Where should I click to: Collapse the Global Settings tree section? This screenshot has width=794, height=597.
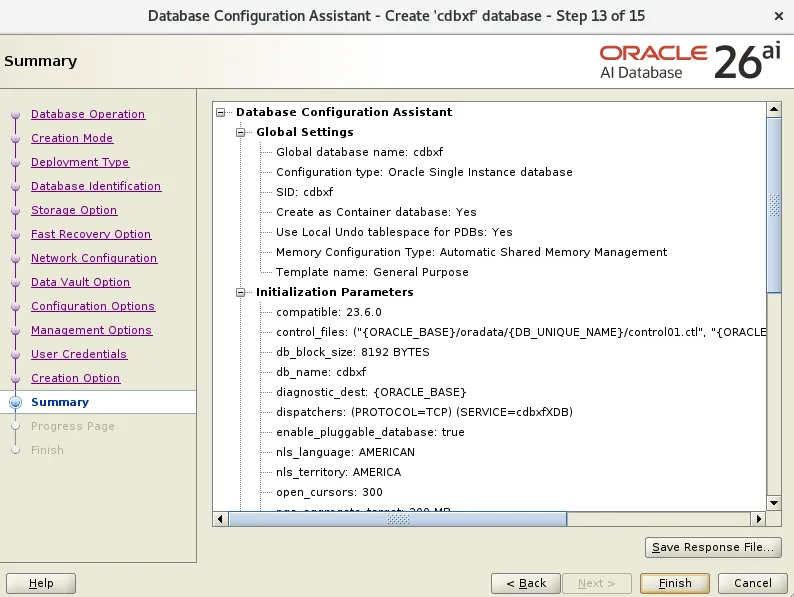coord(241,133)
